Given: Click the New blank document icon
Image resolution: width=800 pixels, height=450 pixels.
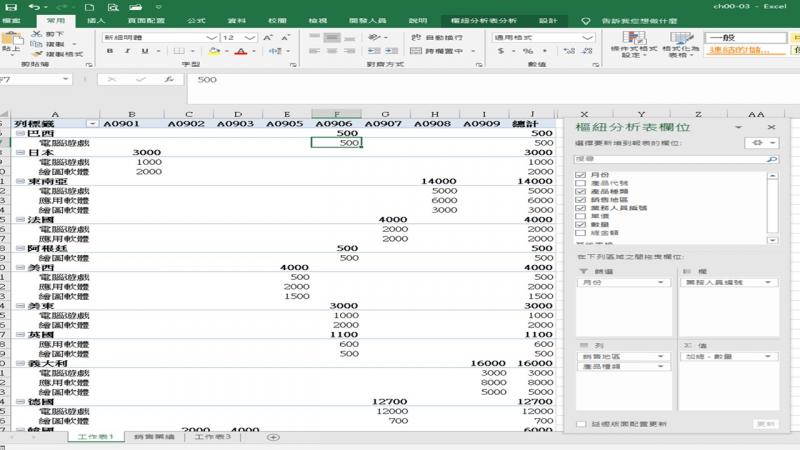Looking at the screenshot, I should 89,7.
